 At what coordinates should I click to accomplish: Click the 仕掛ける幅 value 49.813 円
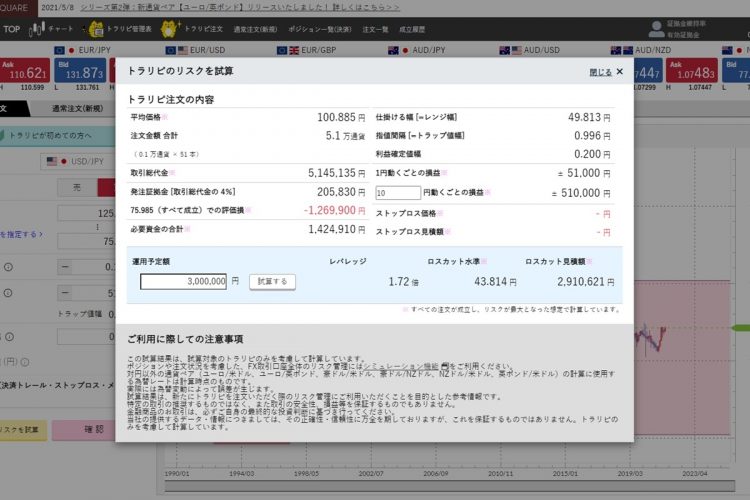[589, 117]
